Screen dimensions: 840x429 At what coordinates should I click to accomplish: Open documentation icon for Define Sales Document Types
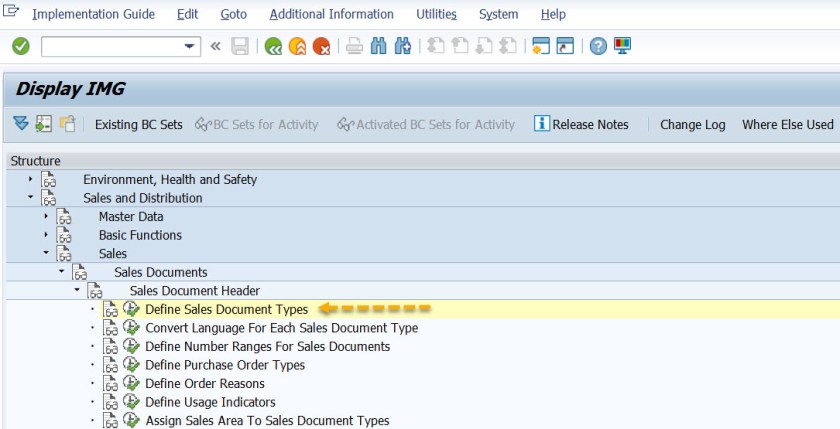point(110,310)
